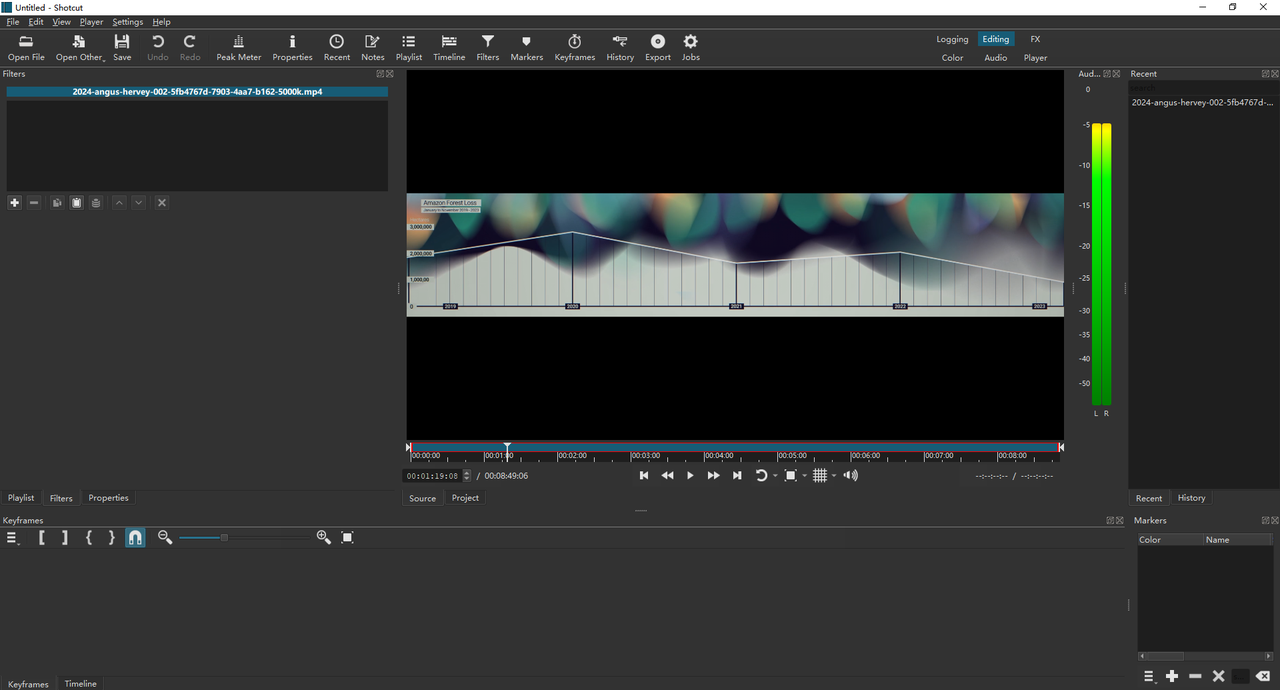The width and height of the screenshot is (1280, 690).
Task: Click the current timecode input field
Action: tap(432, 476)
